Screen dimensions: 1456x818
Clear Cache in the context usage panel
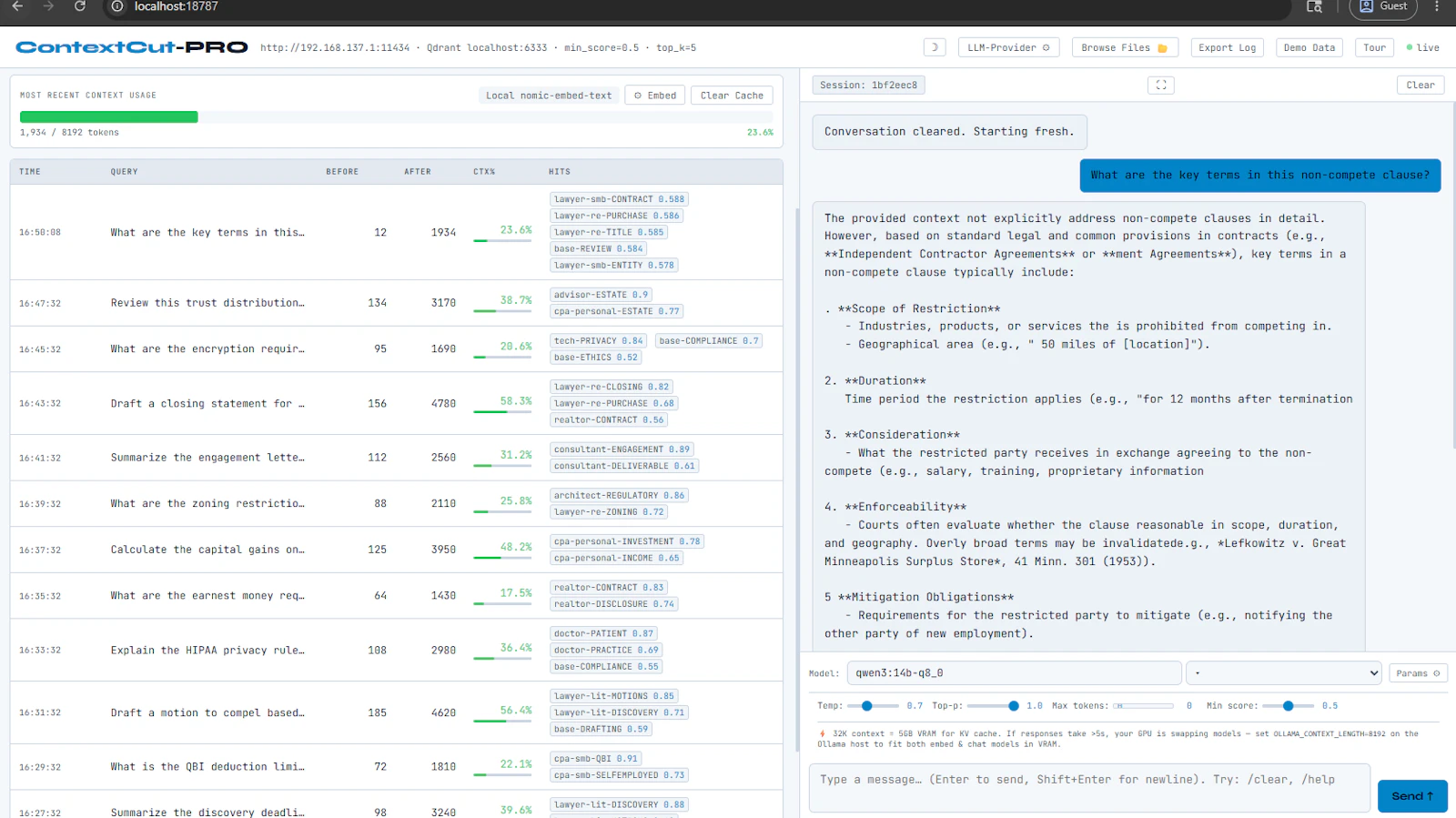[x=732, y=96]
